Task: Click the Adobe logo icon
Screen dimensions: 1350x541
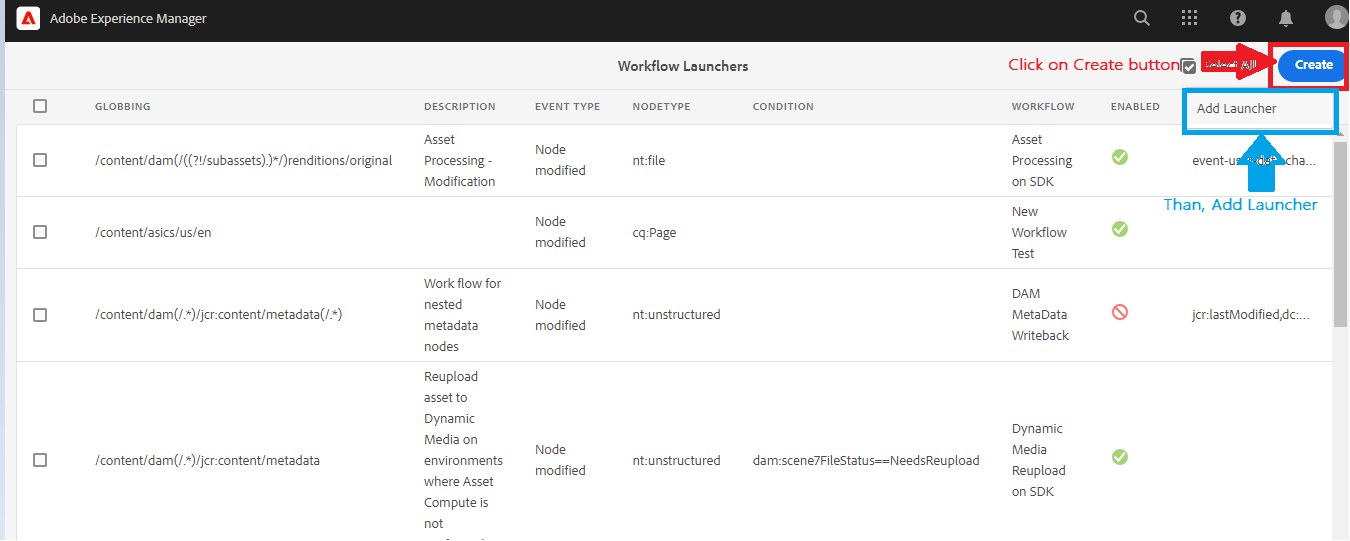Action: click(28, 18)
